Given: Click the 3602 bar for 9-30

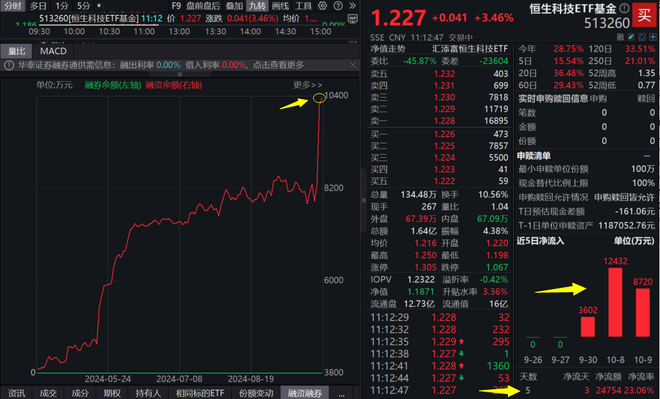Looking at the screenshot, I should click(x=588, y=327).
